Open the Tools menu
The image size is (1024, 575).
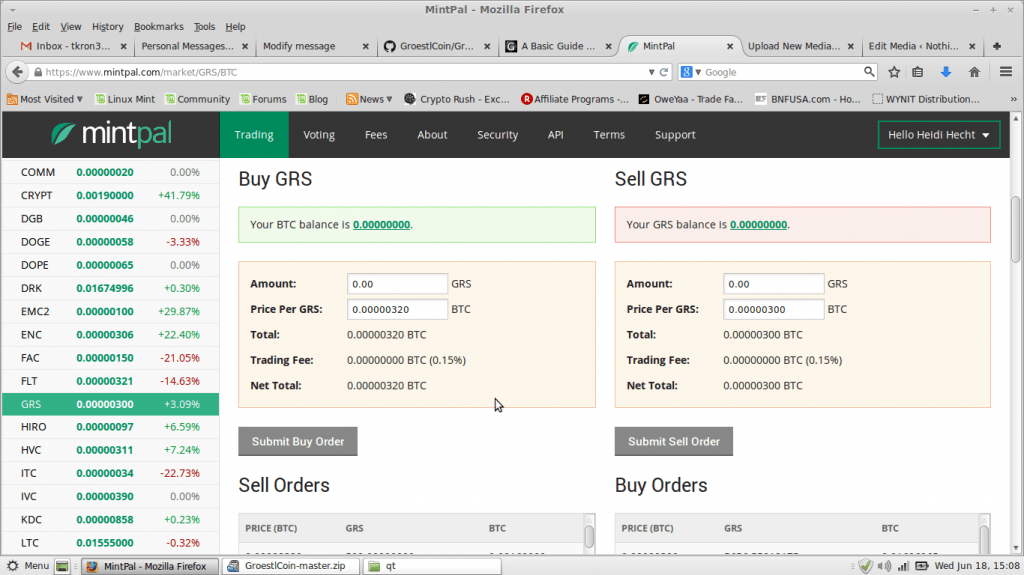point(204,27)
